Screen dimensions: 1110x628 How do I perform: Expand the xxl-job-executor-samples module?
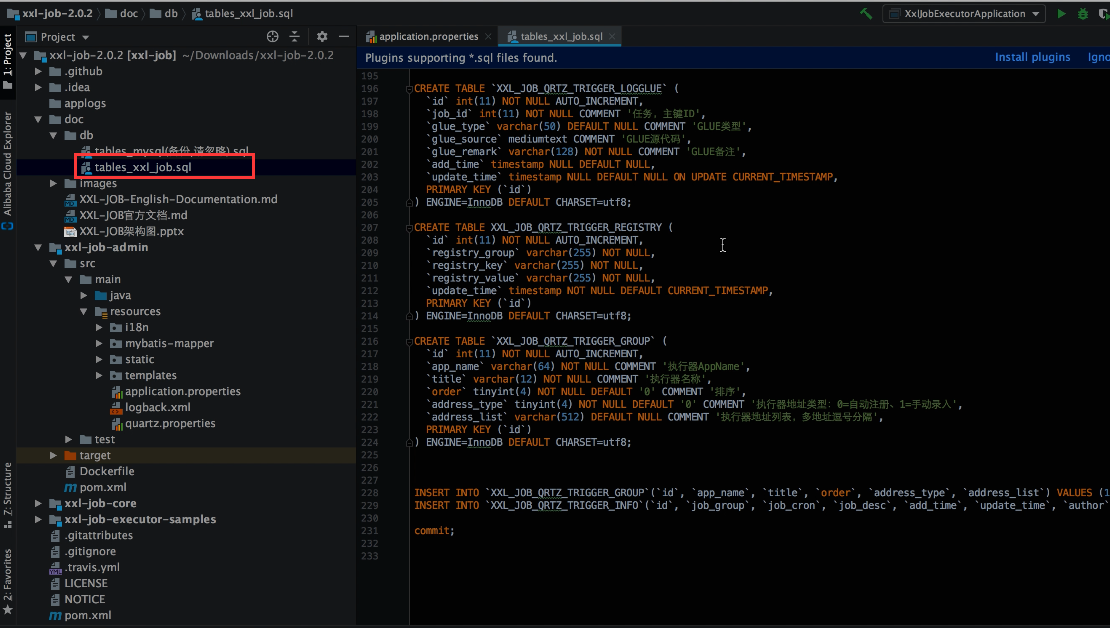[39, 519]
